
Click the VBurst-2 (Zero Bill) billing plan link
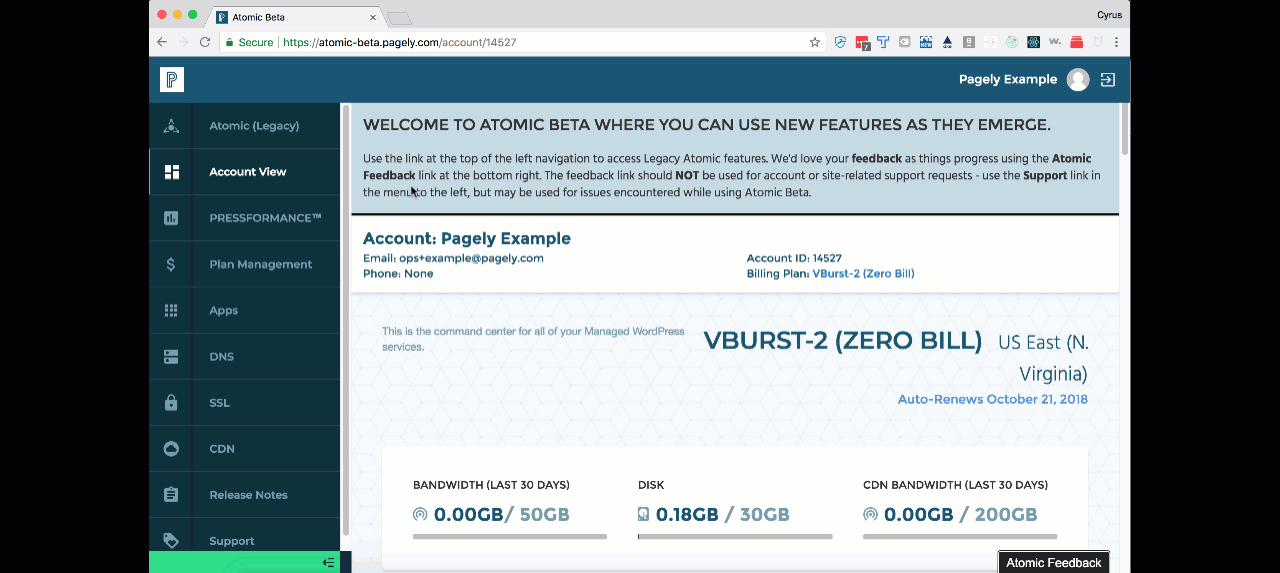[x=863, y=273]
